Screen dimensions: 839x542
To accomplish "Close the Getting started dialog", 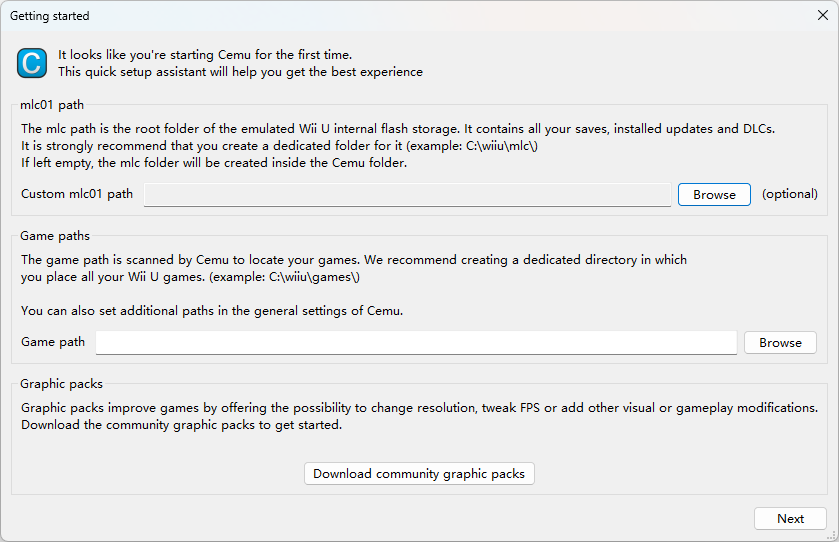I will (823, 16).
